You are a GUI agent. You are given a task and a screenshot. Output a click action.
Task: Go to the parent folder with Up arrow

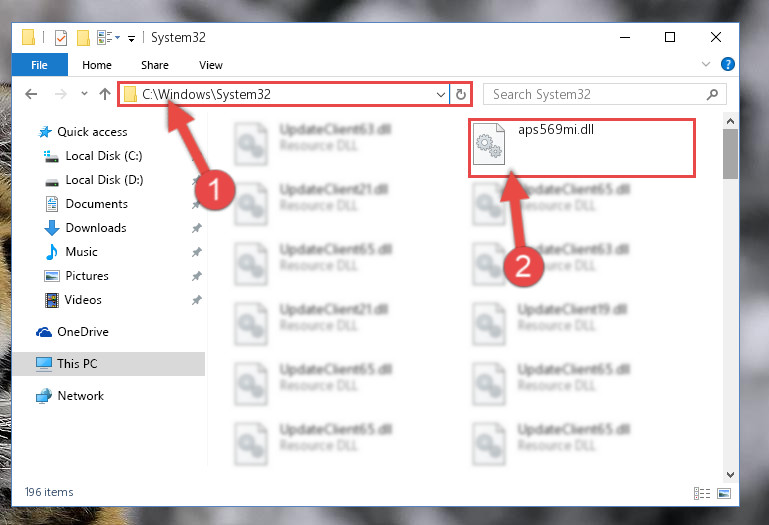pyautogui.click(x=104, y=94)
